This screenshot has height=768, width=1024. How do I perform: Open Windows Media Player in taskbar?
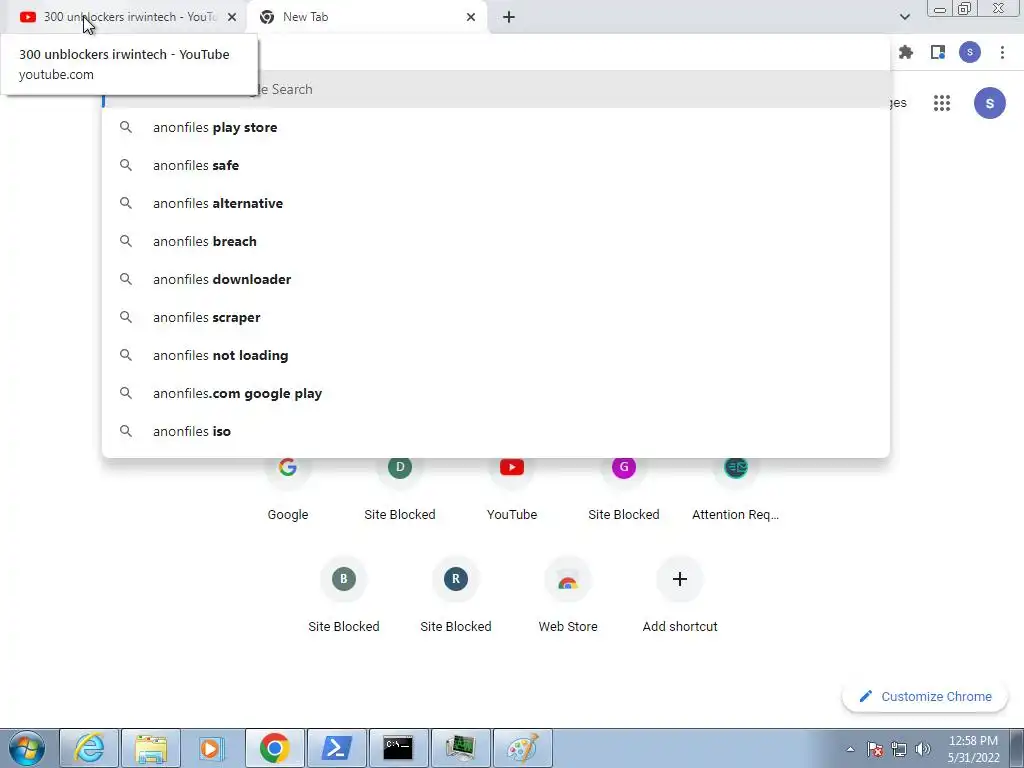coord(212,748)
